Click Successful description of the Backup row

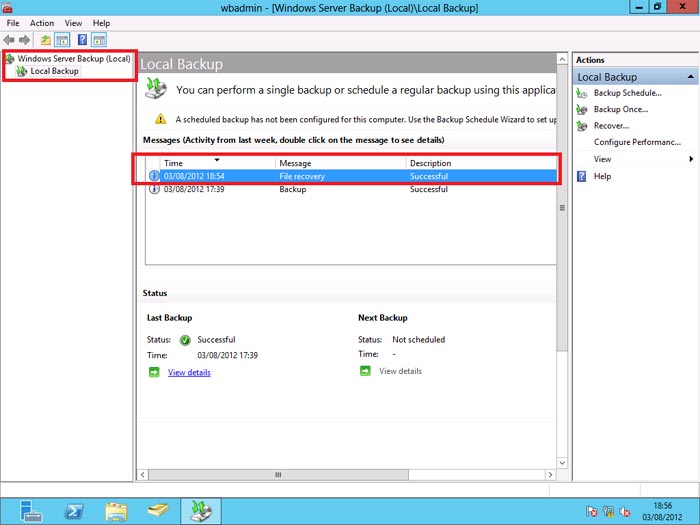pyautogui.click(x=429, y=189)
